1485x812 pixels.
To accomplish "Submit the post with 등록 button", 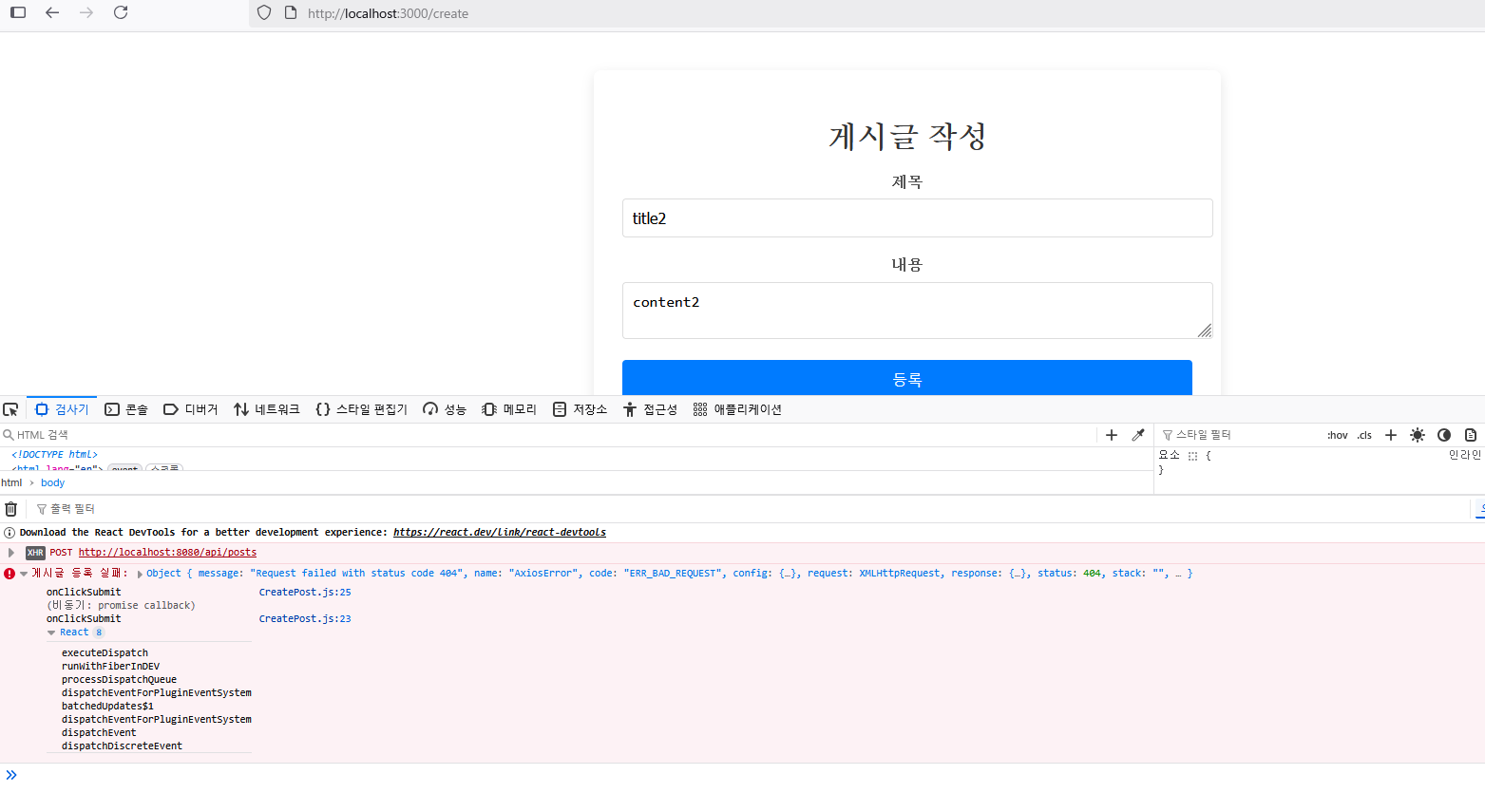I will (x=906, y=378).
